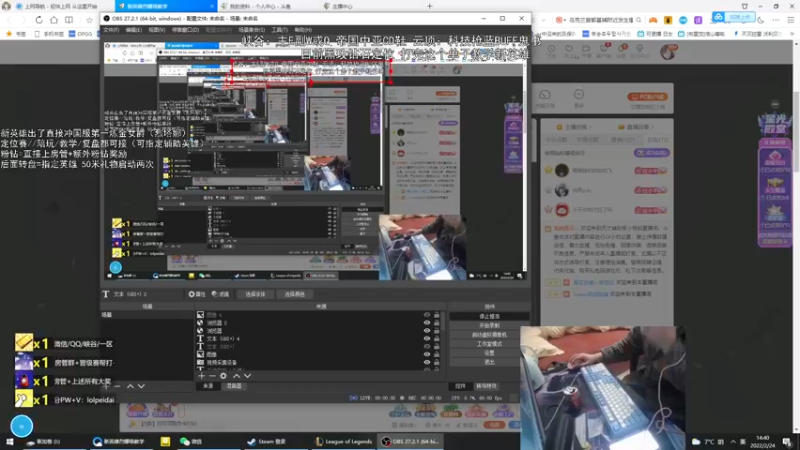Screen dimensions: 800x450
Task: Open the browser hamburger main menu
Action: click(x=791, y=20)
